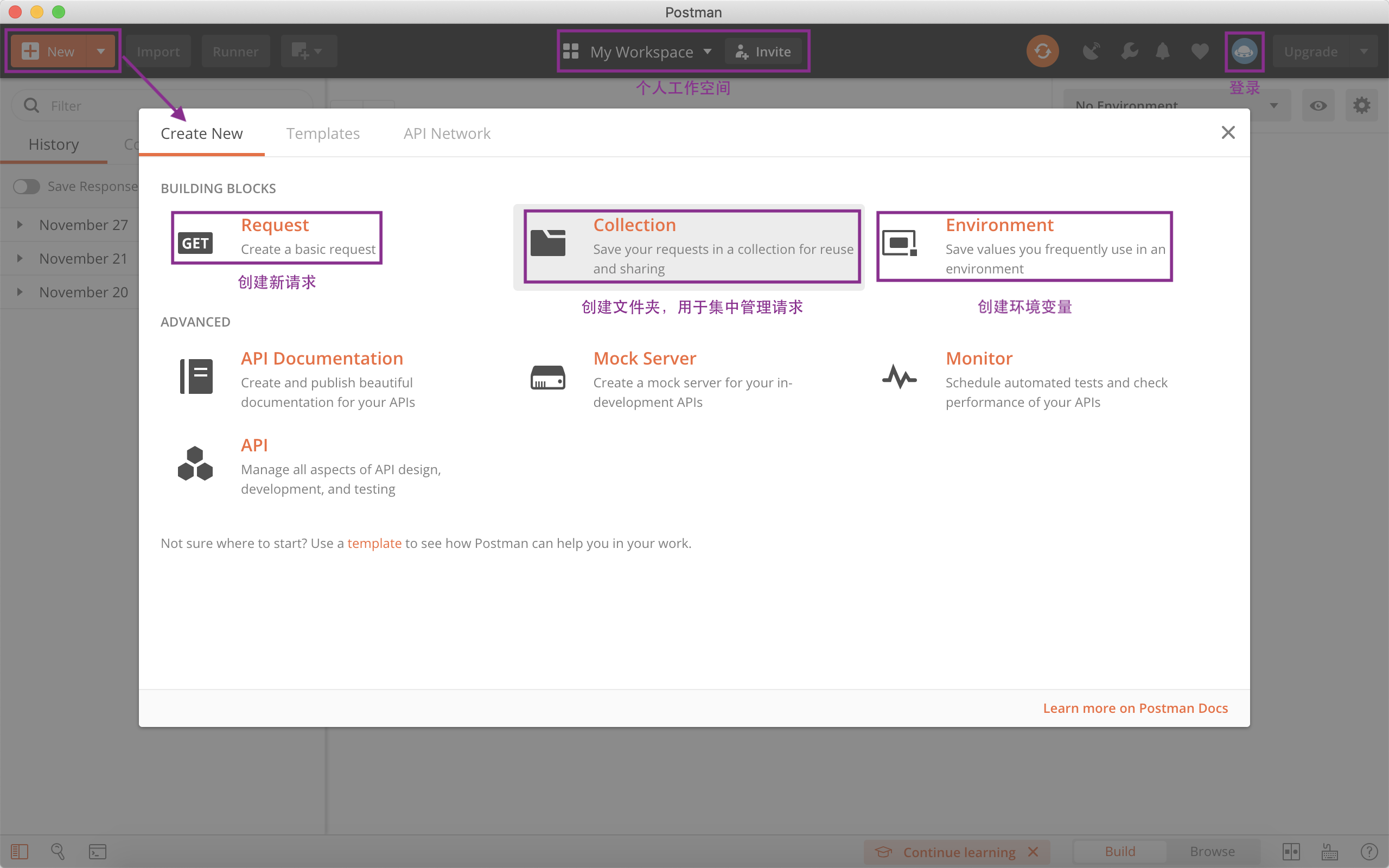Open Learn more on Postman Docs

click(x=1135, y=709)
